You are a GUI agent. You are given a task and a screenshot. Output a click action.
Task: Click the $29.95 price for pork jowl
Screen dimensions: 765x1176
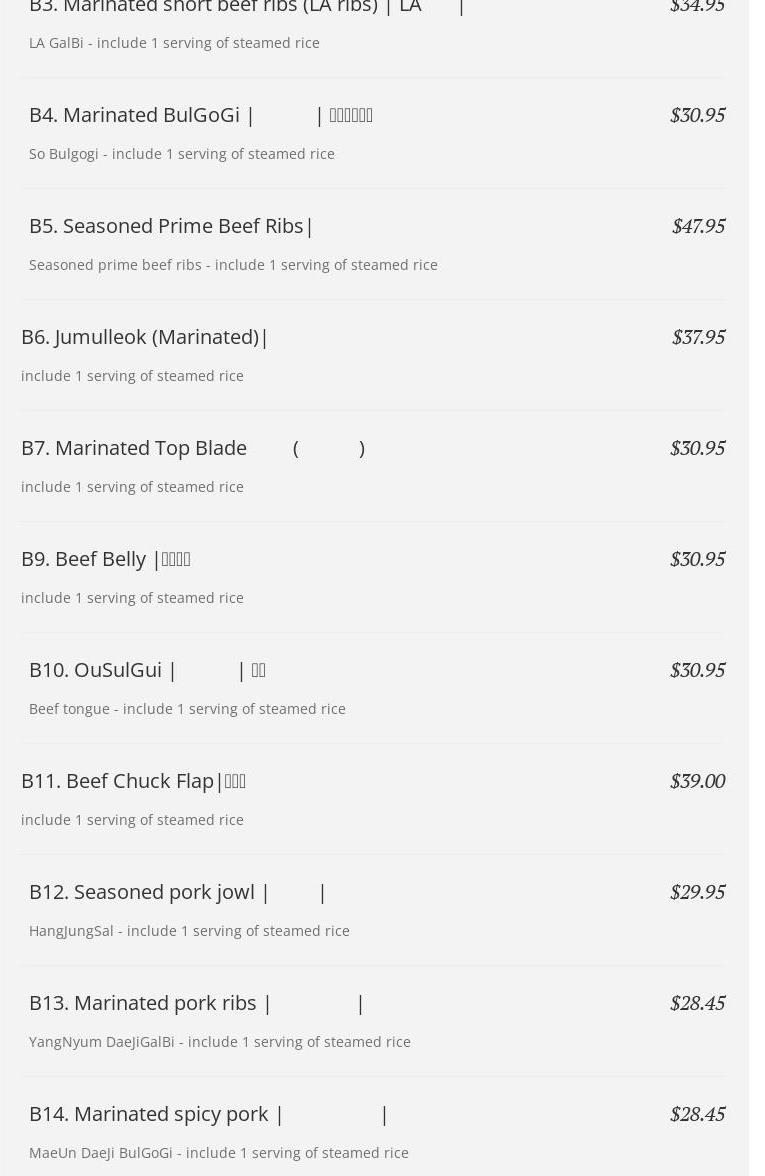coord(698,892)
